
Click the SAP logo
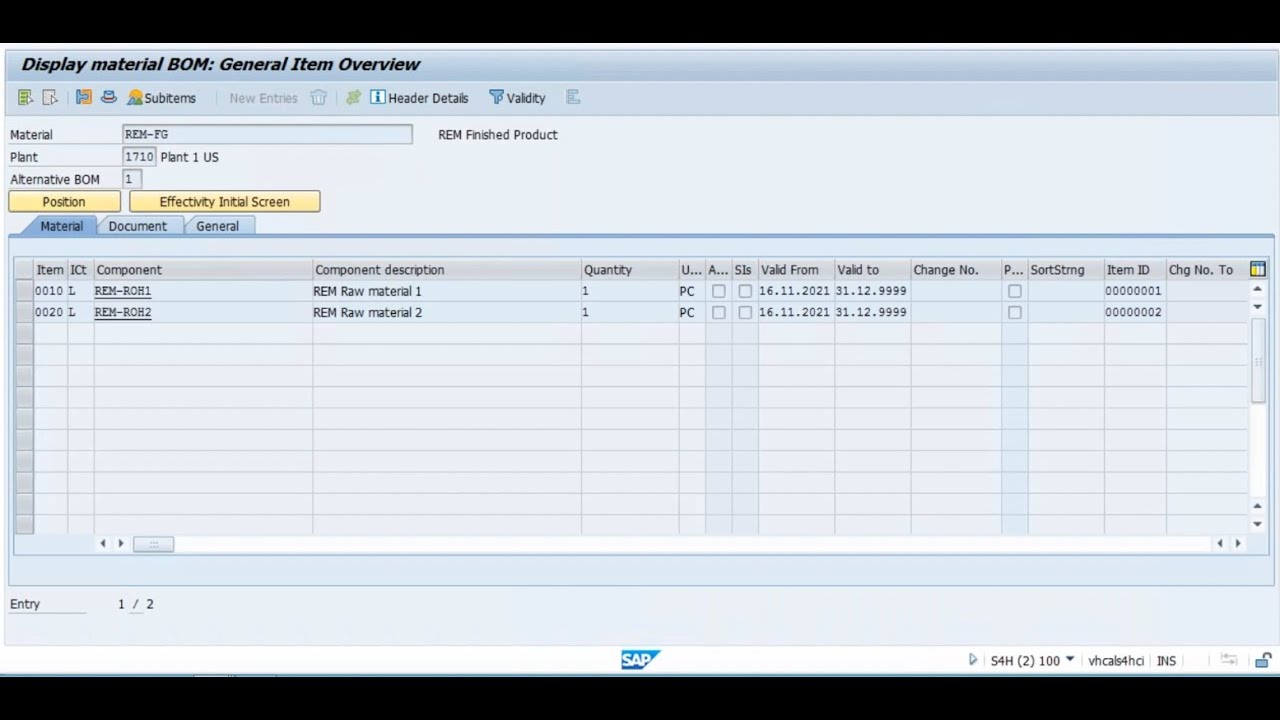click(640, 660)
